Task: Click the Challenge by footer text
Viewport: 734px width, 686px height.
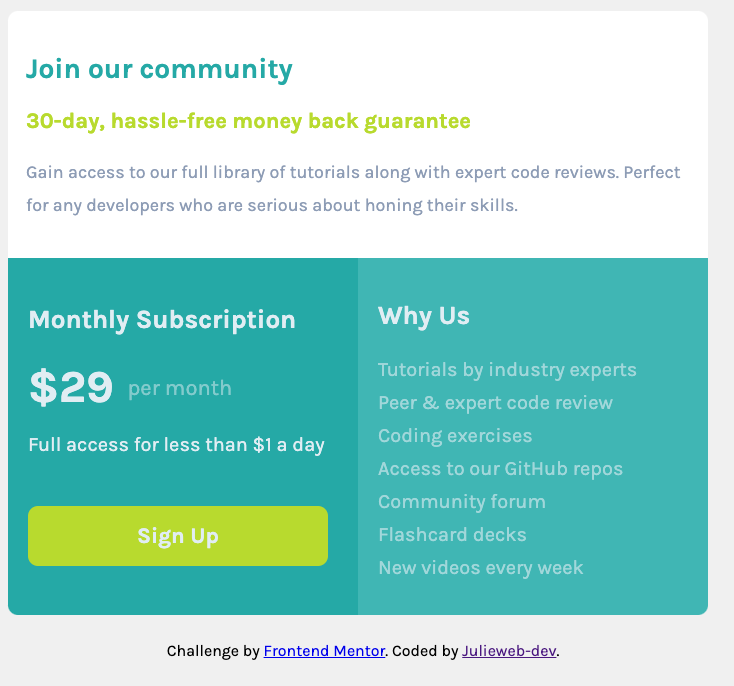Action: tap(213, 651)
